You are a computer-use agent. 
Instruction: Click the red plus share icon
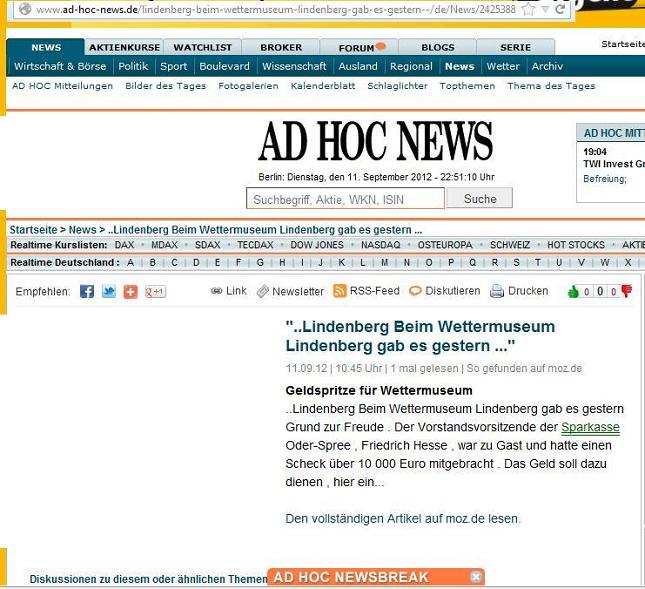point(130,292)
